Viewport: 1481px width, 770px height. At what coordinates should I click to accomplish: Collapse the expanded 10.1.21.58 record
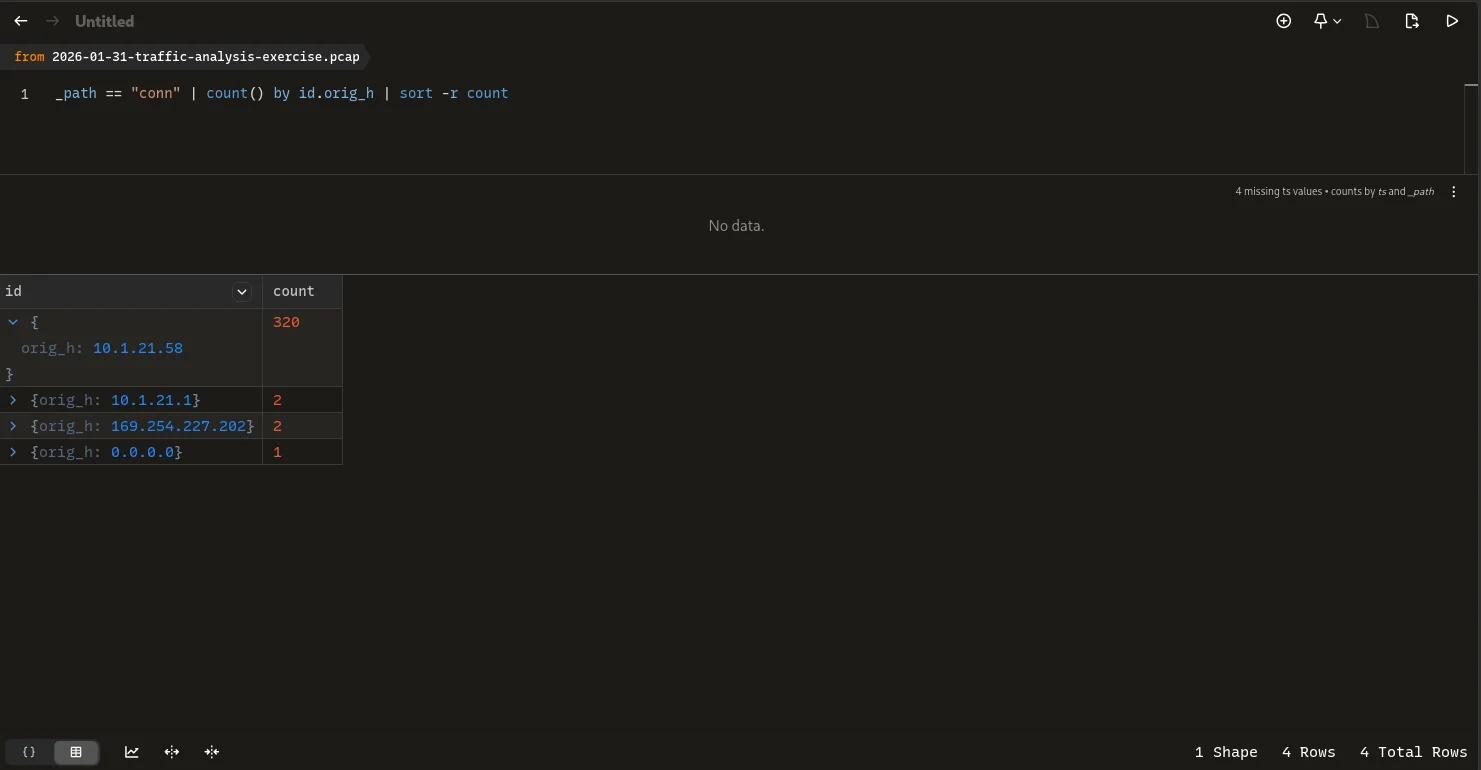tap(13, 322)
